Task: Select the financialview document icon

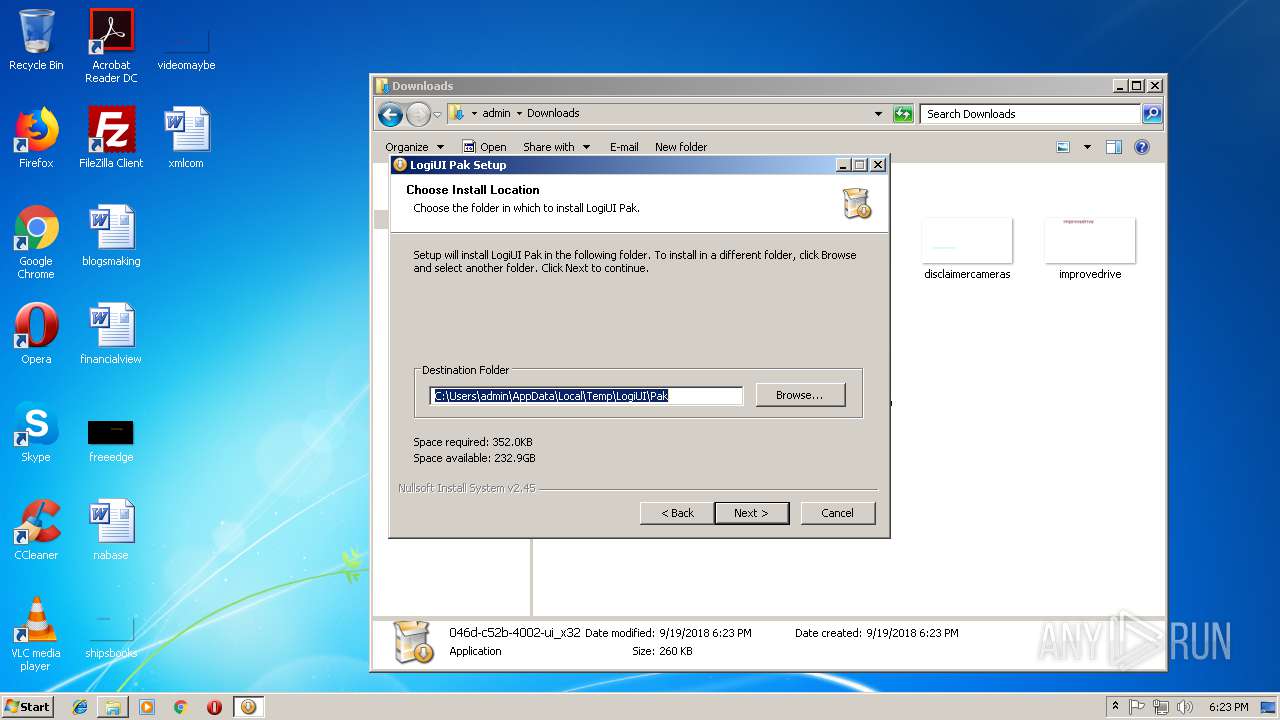Action: pos(111,334)
